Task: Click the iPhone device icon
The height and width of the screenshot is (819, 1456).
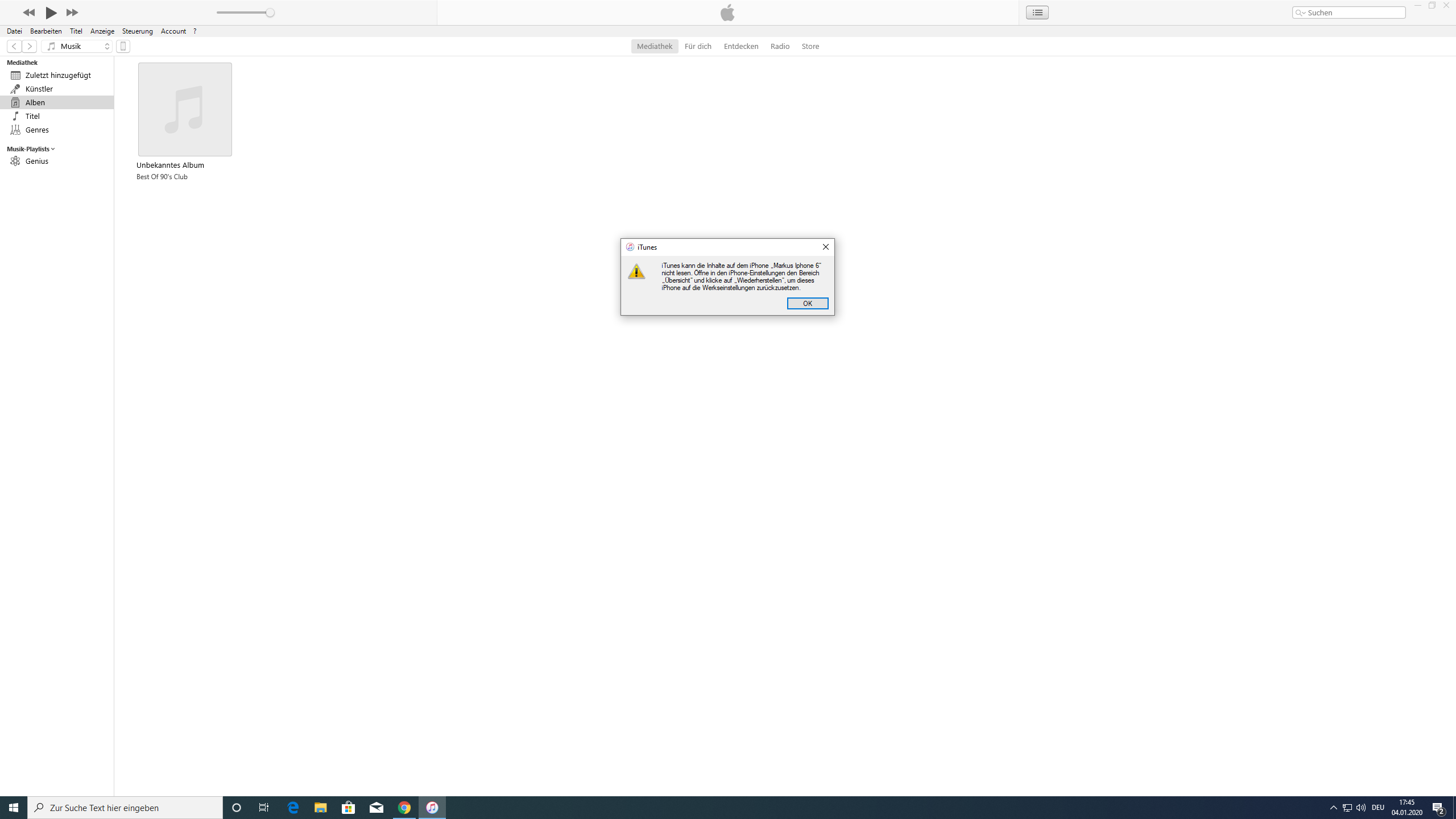Action: 123,46
